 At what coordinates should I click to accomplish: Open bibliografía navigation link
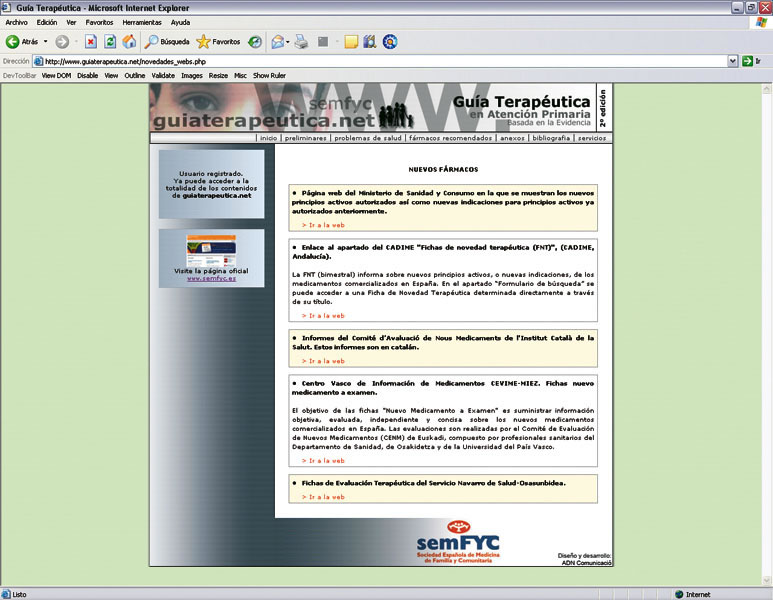coord(551,138)
